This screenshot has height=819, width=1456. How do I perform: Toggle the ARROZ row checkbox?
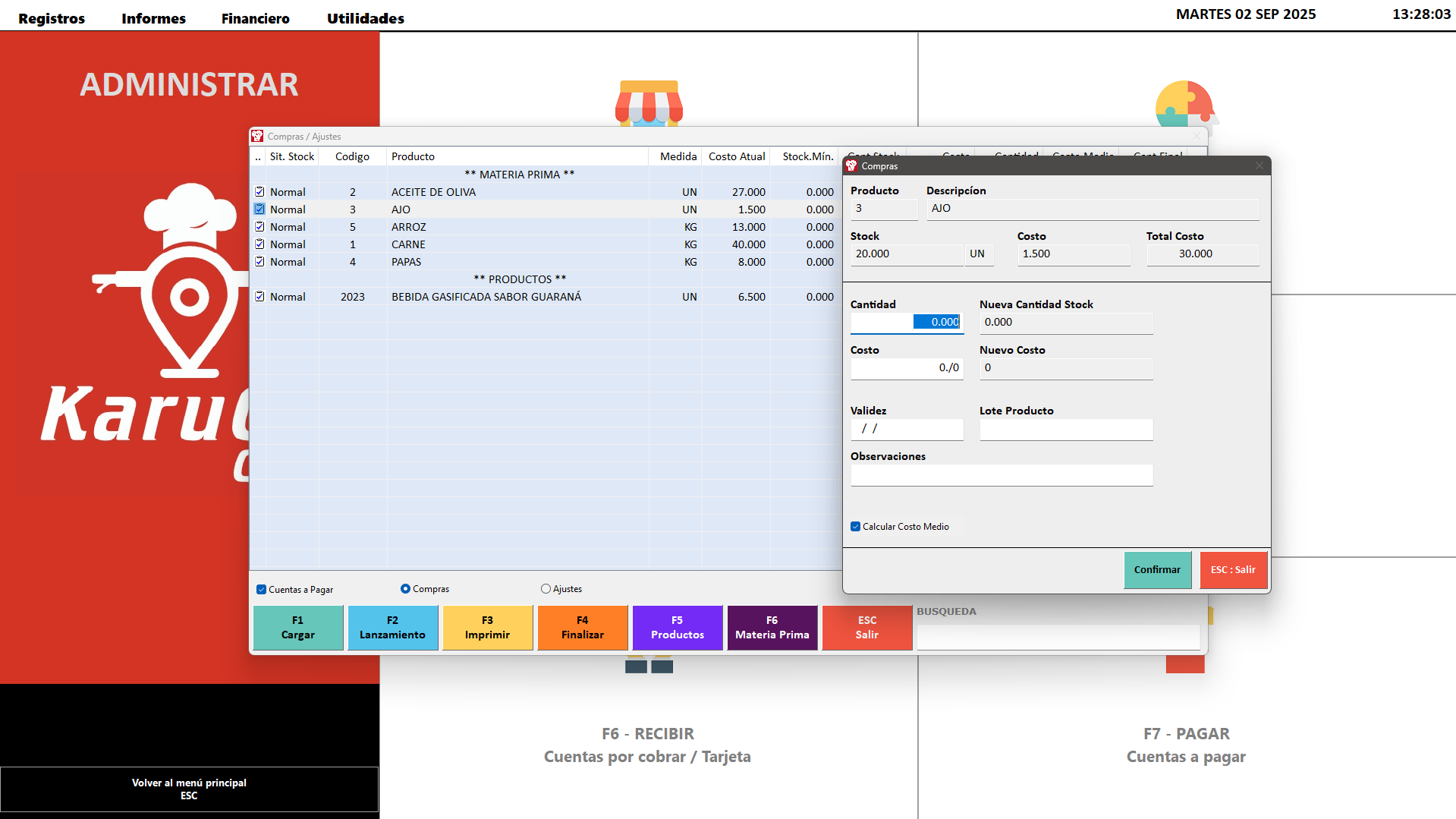[x=259, y=227]
